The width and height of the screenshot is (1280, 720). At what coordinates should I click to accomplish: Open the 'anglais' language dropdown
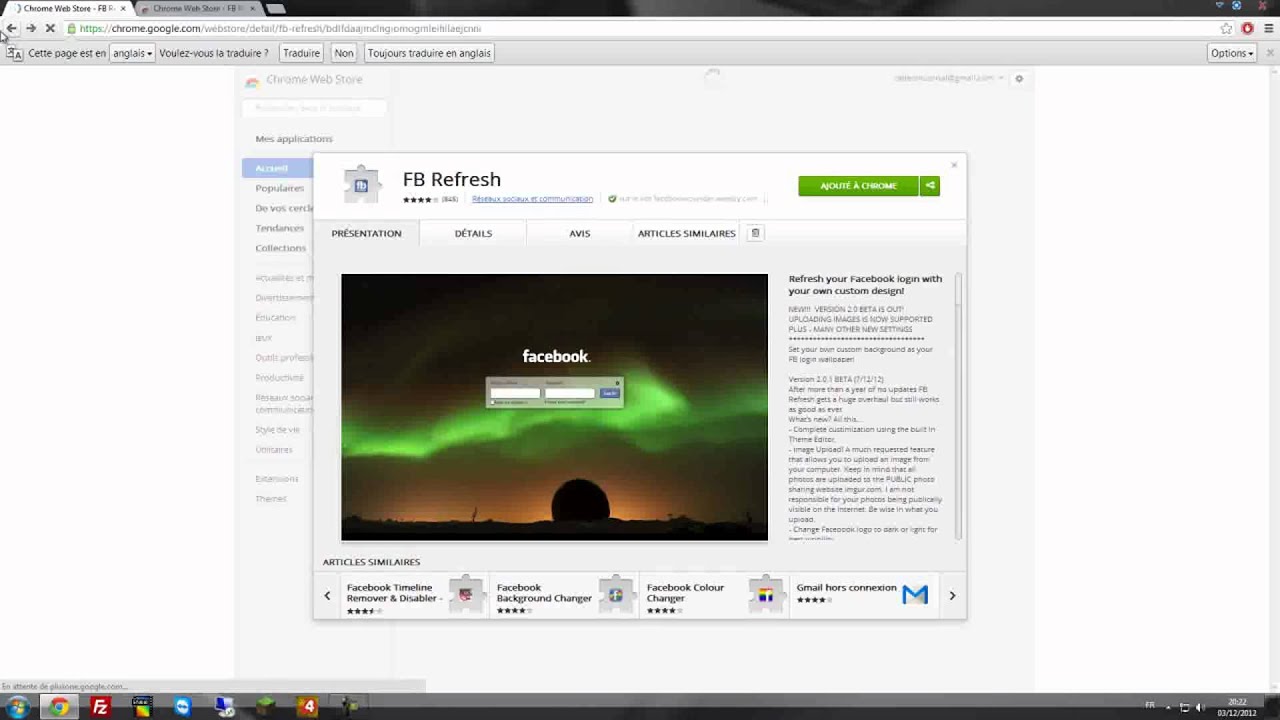(x=132, y=53)
